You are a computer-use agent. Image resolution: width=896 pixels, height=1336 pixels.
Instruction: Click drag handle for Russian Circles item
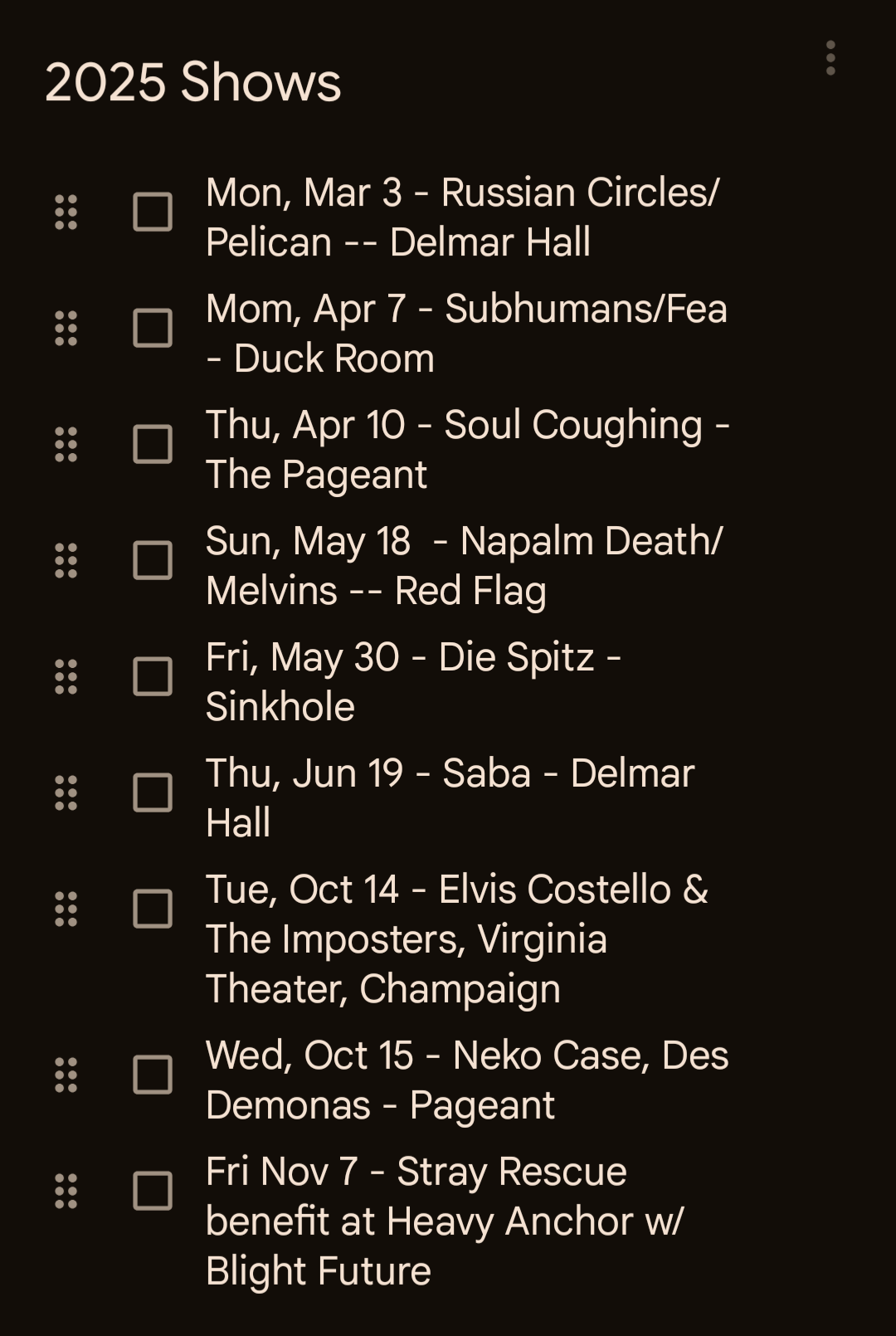tap(66, 212)
